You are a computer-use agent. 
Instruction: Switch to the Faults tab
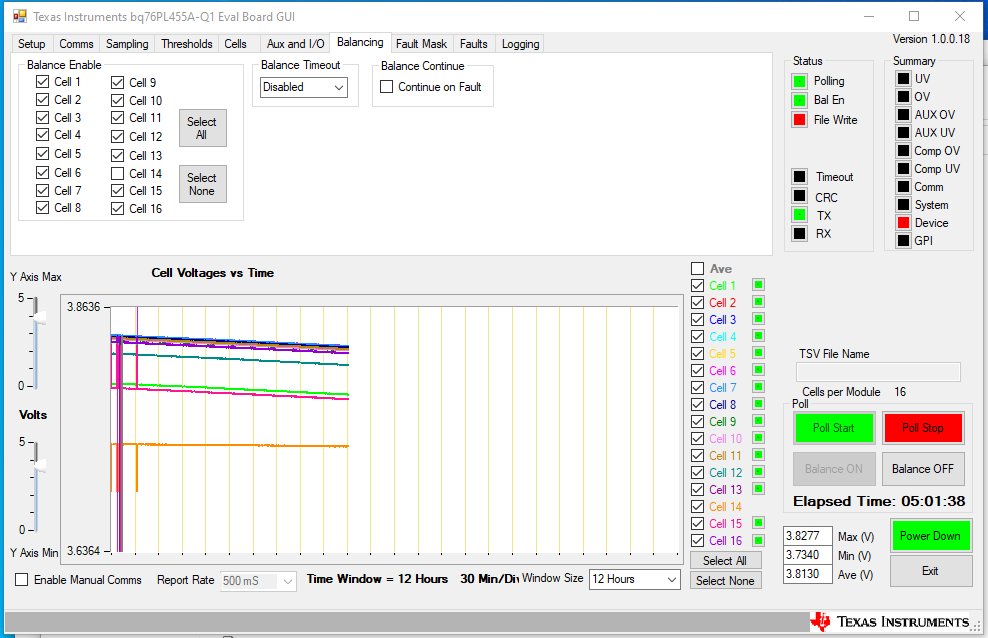pos(473,43)
